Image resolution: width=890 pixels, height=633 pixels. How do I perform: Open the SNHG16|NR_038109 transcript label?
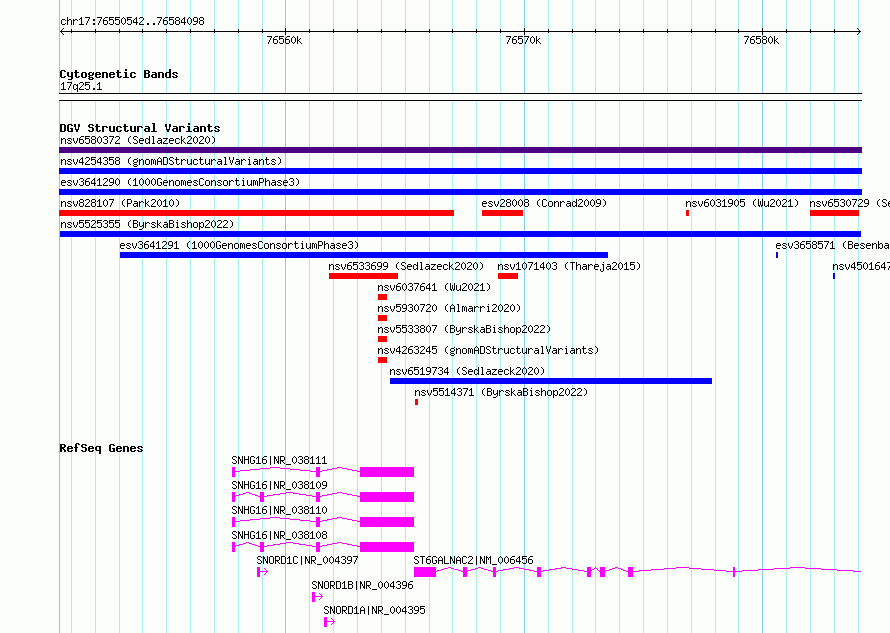coord(279,485)
